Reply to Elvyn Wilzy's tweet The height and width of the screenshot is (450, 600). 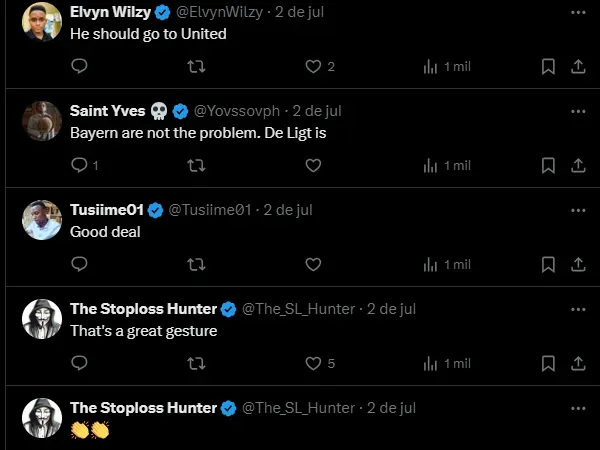81,66
